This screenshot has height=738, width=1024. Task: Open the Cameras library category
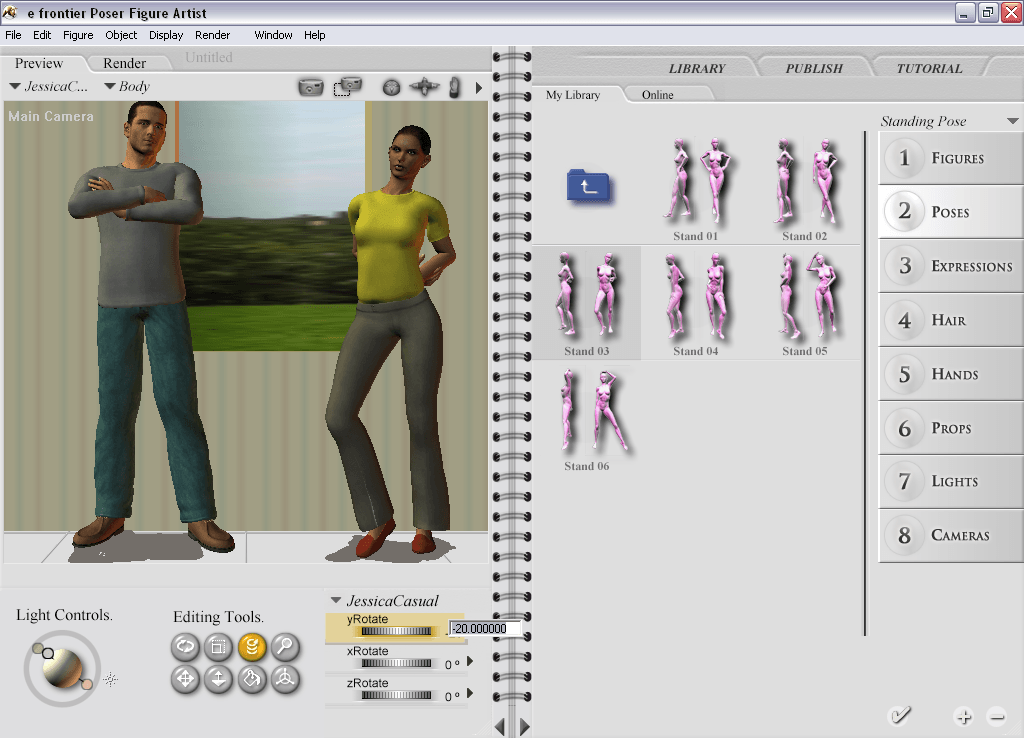[x=951, y=535]
